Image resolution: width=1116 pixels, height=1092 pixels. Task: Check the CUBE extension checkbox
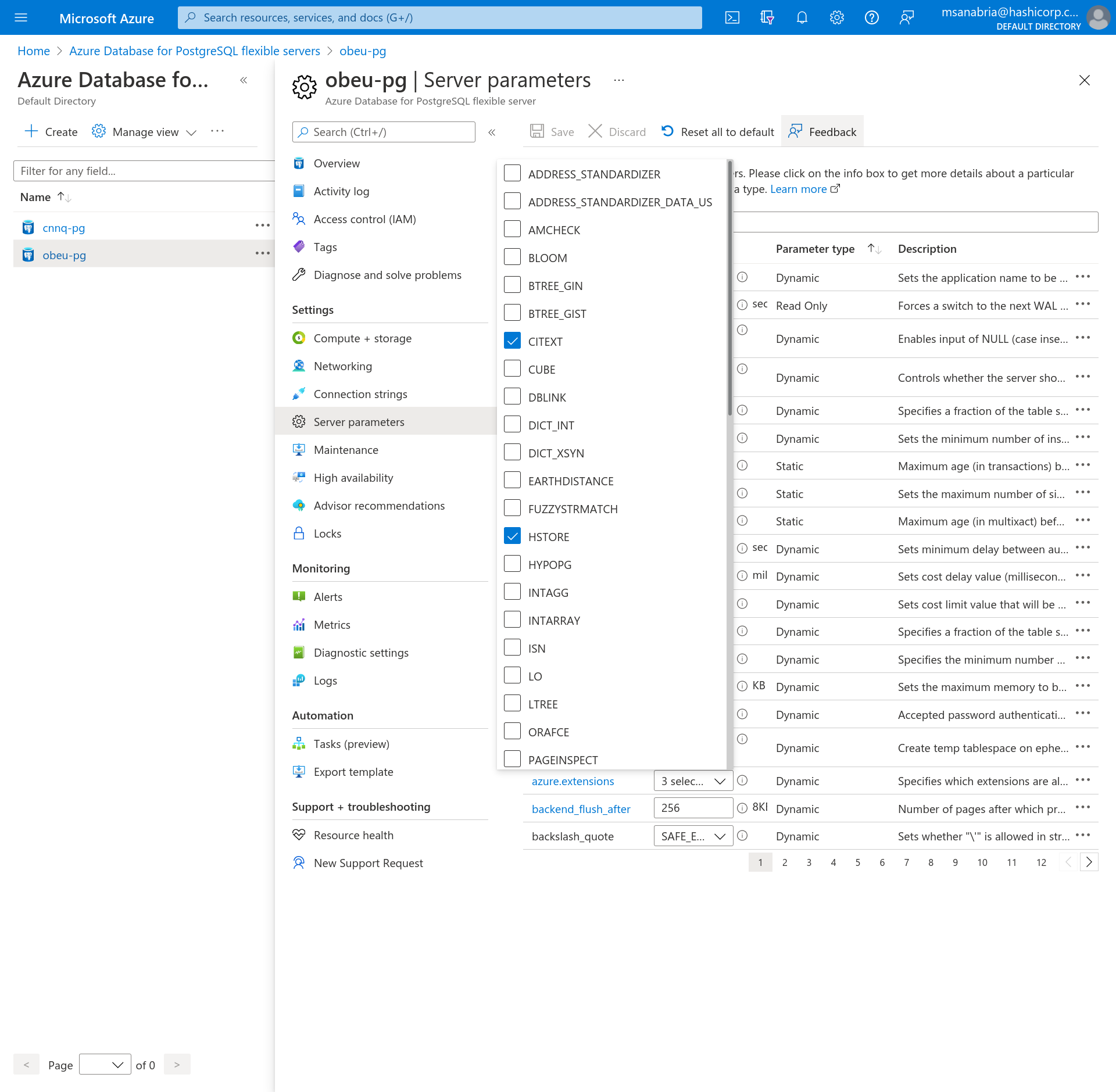pyautogui.click(x=512, y=369)
